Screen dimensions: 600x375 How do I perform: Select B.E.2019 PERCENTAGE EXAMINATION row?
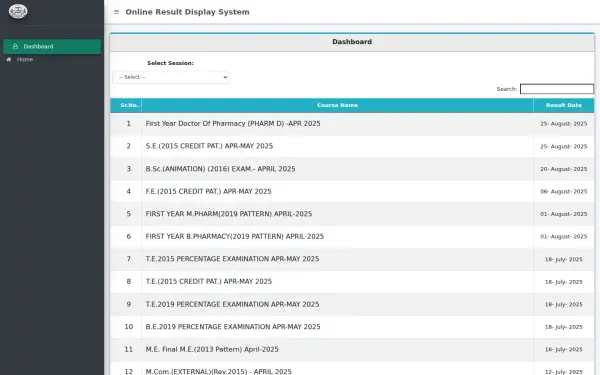click(352, 327)
